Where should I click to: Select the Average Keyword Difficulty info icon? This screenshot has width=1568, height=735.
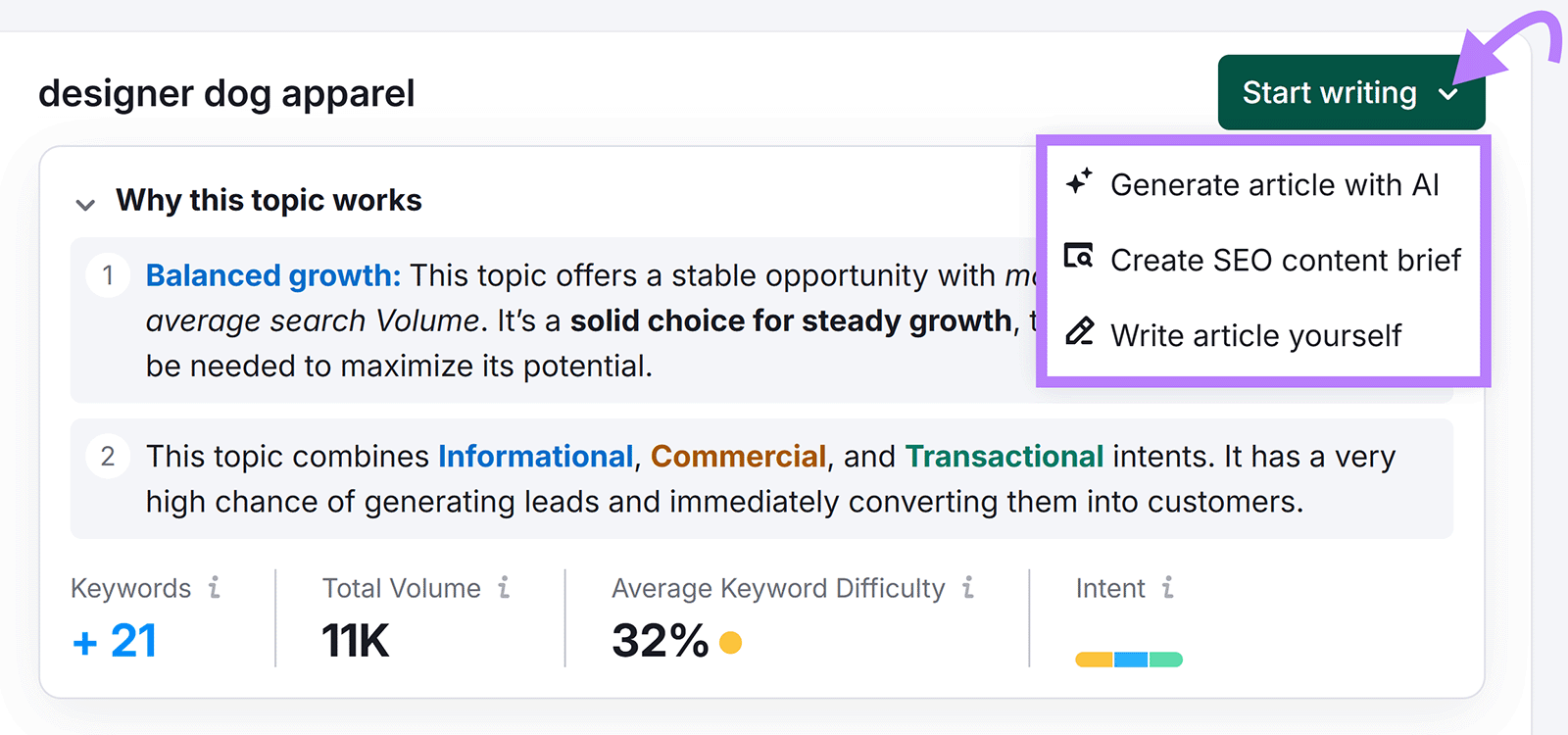tap(968, 588)
